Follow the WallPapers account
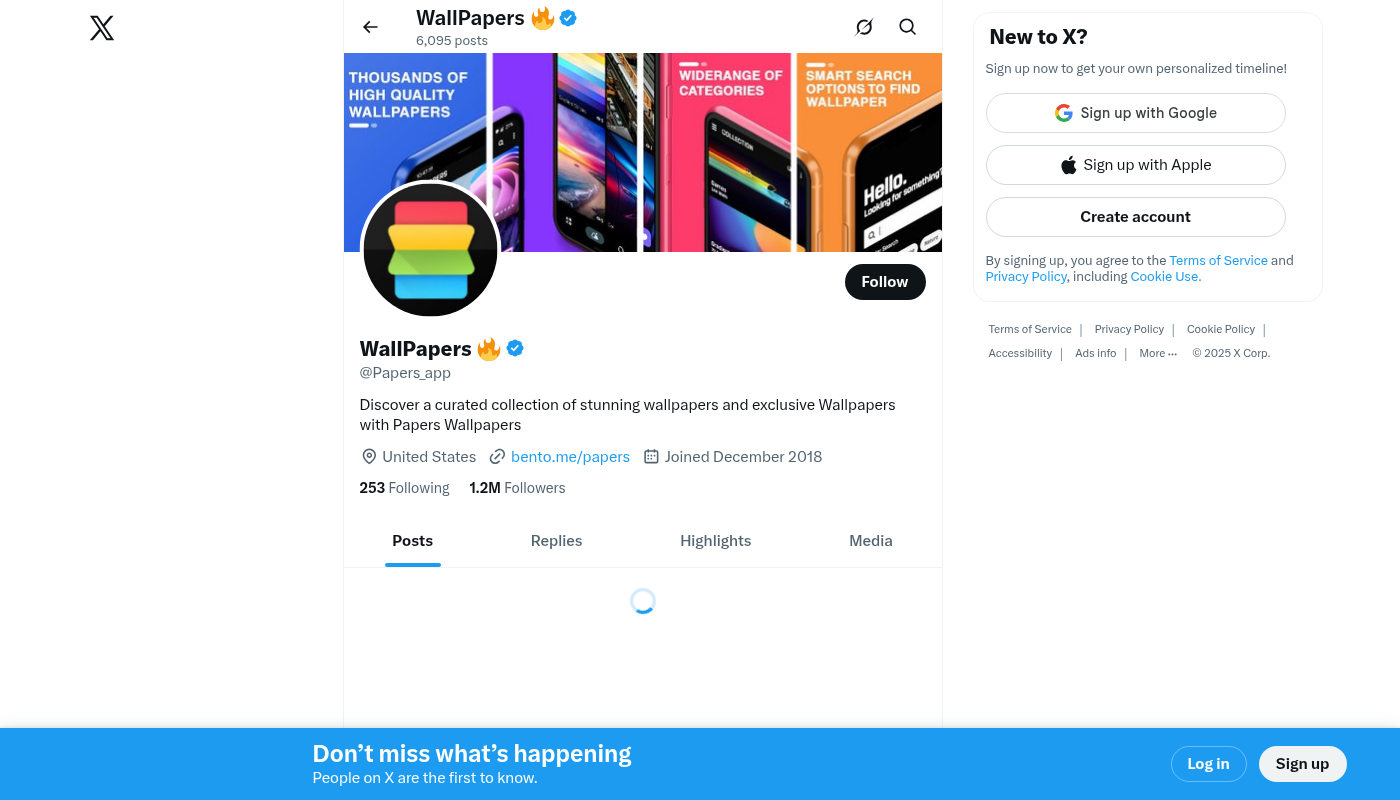Screen dimensions: 1400x800 pyautogui.click(x=885, y=282)
